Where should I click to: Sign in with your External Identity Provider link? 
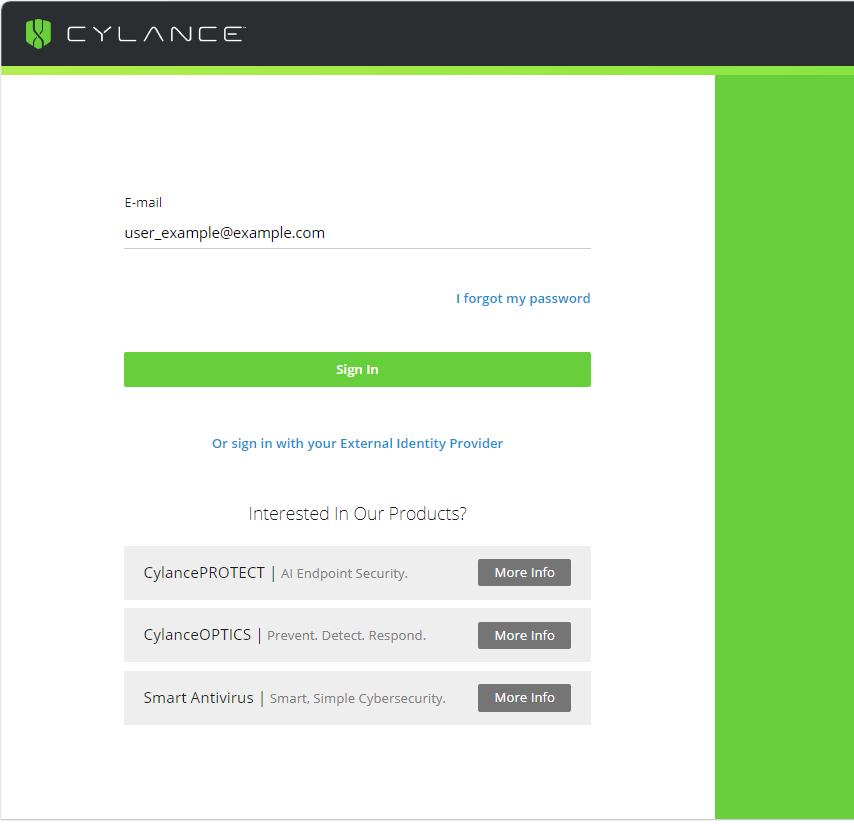pyautogui.click(x=357, y=443)
